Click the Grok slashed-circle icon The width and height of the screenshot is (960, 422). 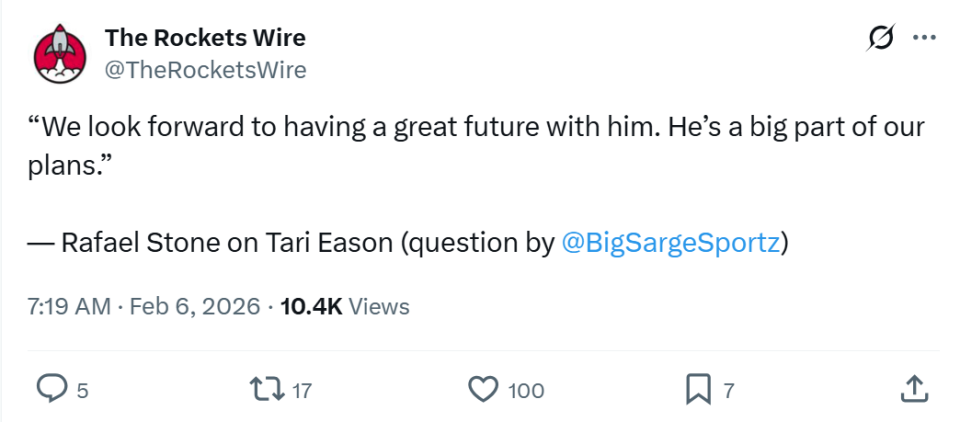pyautogui.click(x=881, y=38)
